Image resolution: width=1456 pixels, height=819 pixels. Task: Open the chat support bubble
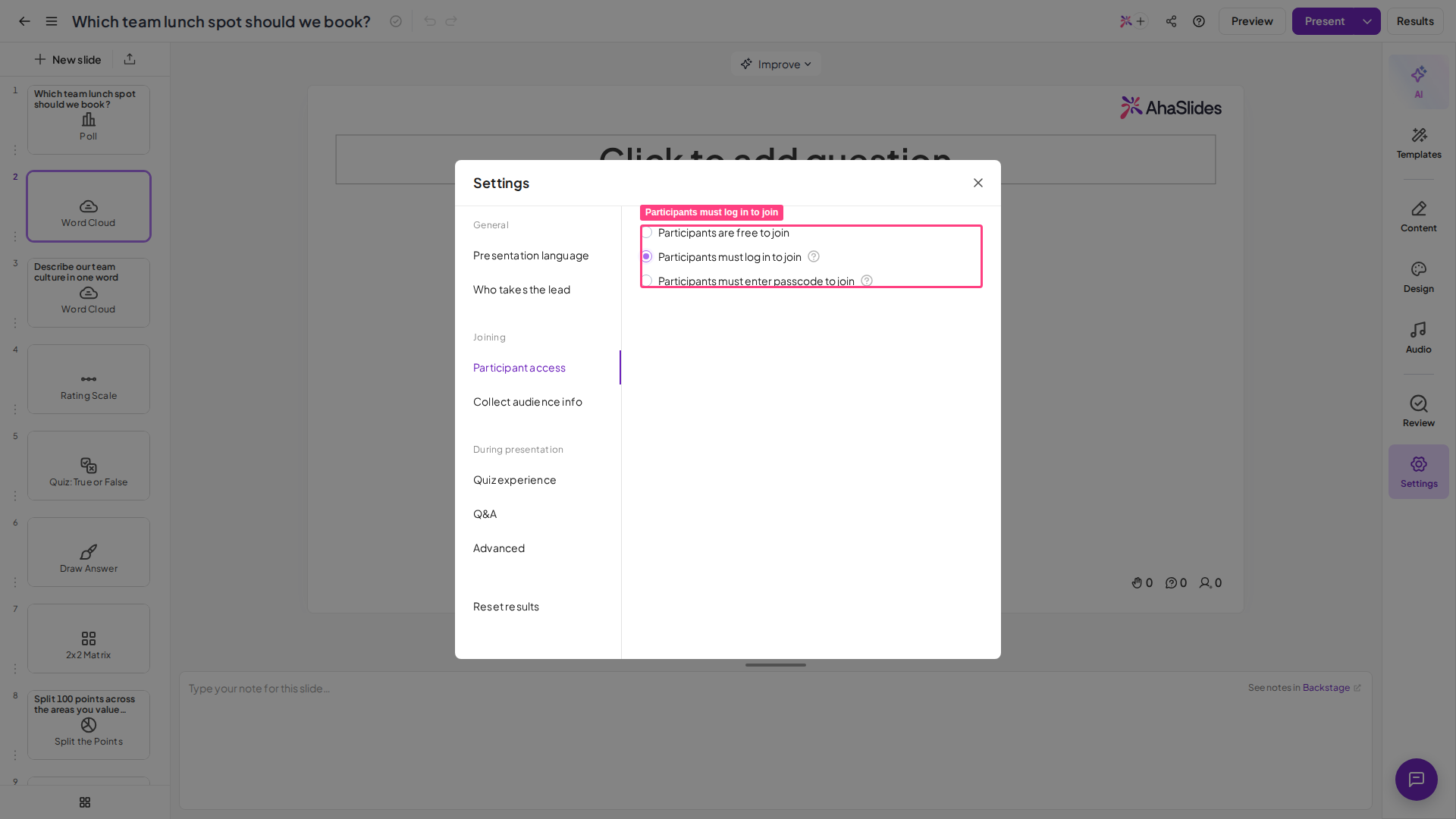point(1416,779)
